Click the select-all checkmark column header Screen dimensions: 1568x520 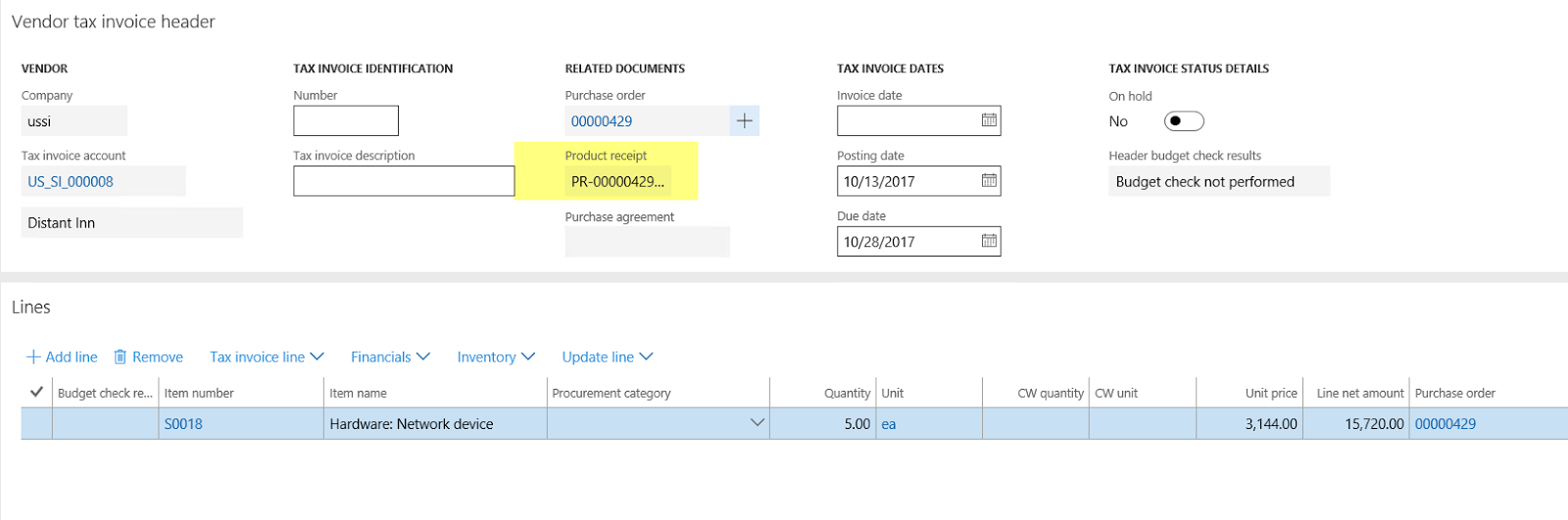36,393
